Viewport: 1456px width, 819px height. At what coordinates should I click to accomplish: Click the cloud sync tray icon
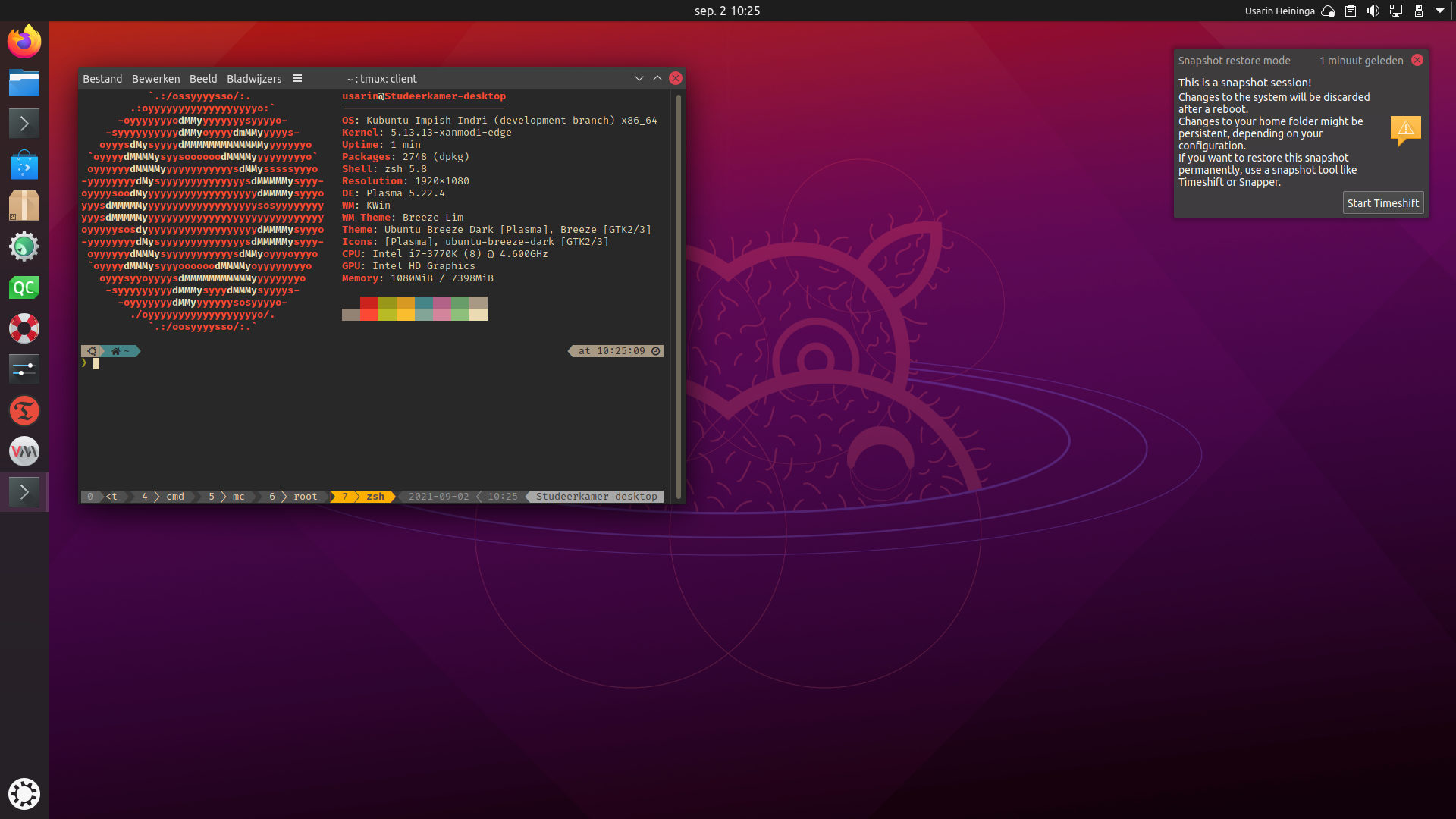(1328, 11)
